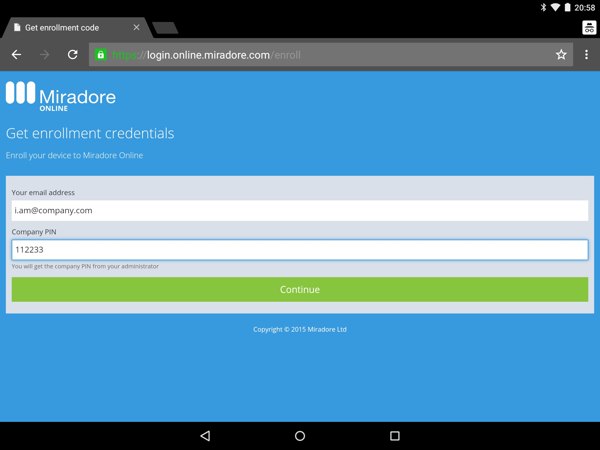Submit the form with the Continue button
The image size is (600, 450).
pyautogui.click(x=300, y=290)
